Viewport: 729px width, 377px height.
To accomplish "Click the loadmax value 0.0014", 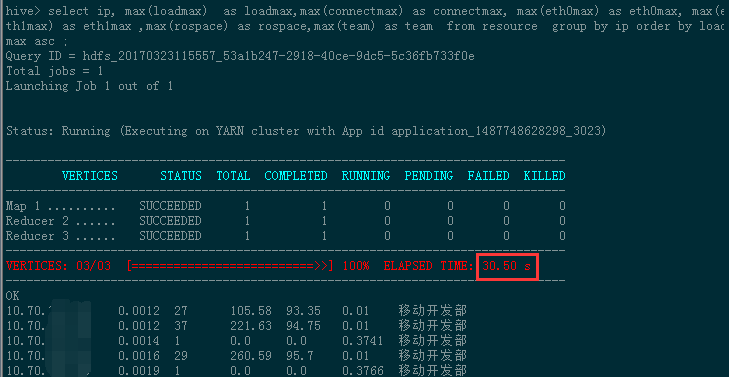I will point(139,341).
